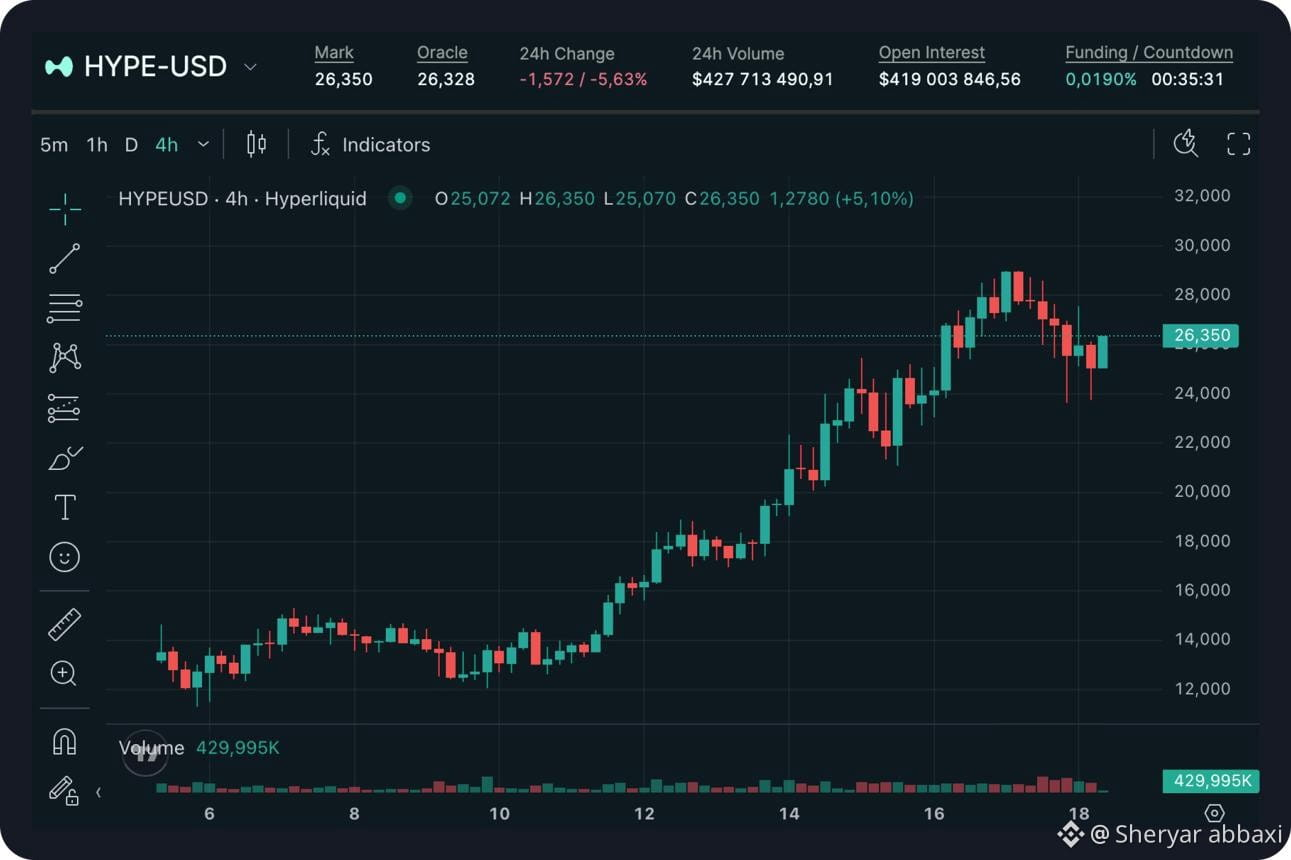Click the 24h Change value -1,572 / -5,63%
The image size is (1291, 860).
coord(583,79)
